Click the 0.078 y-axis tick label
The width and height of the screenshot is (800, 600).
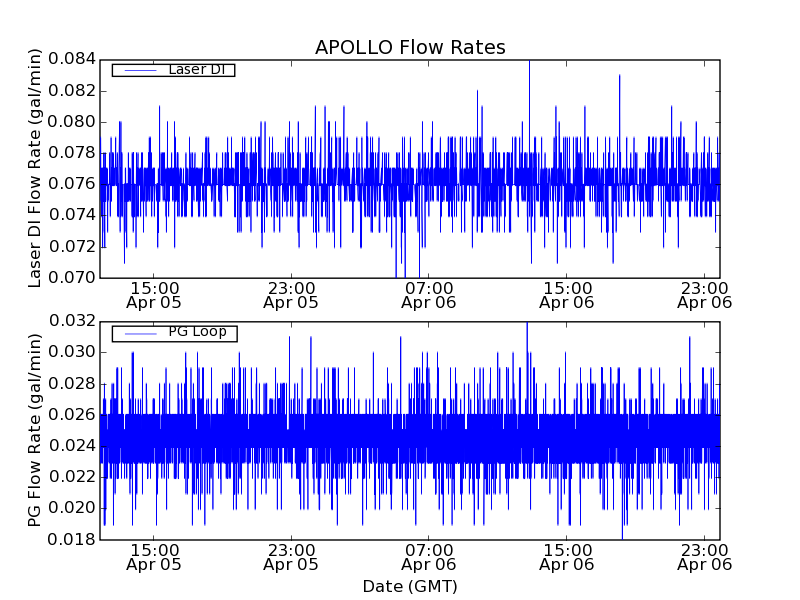click(72, 153)
